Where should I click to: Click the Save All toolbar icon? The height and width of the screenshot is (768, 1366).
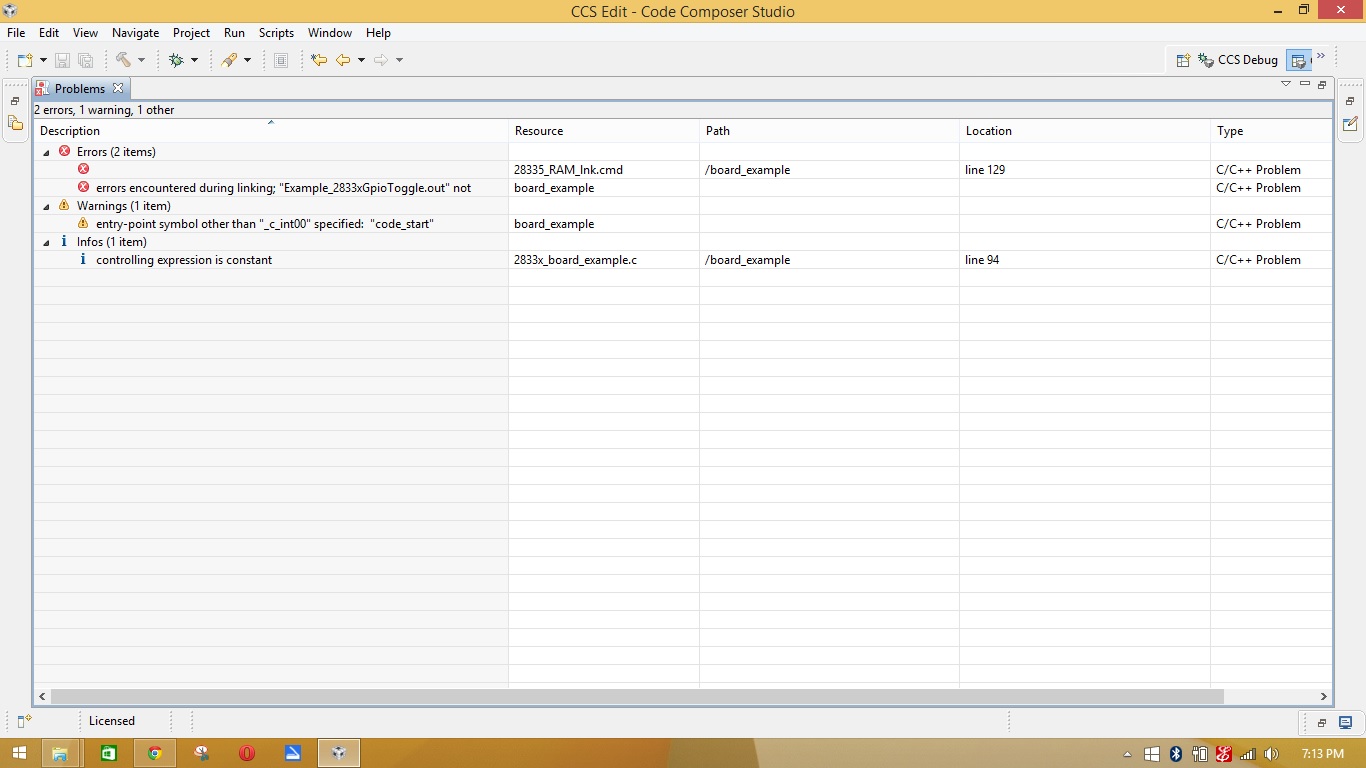click(x=86, y=60)
